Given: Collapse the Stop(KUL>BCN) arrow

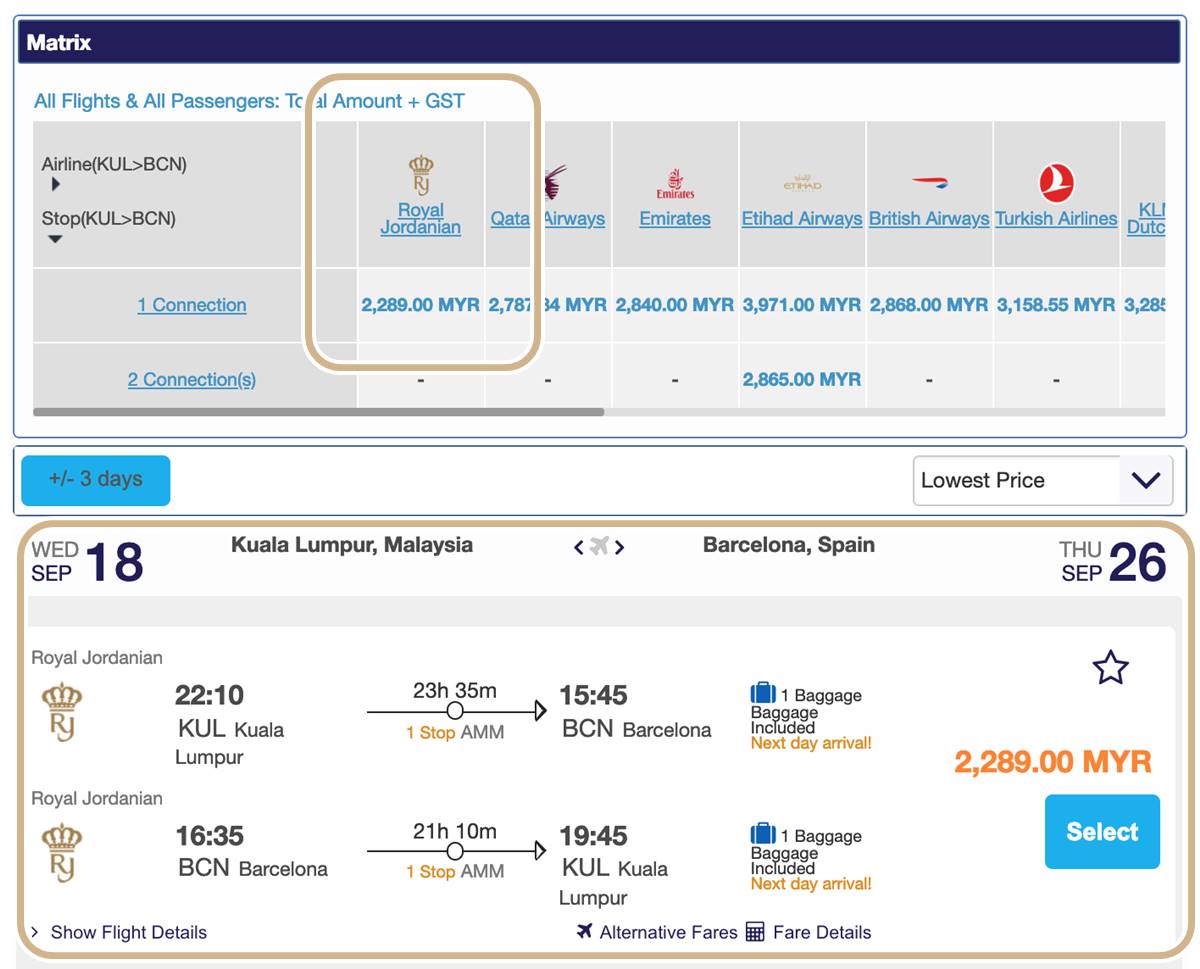Looking at the screenshot, I should coord(56,239).
